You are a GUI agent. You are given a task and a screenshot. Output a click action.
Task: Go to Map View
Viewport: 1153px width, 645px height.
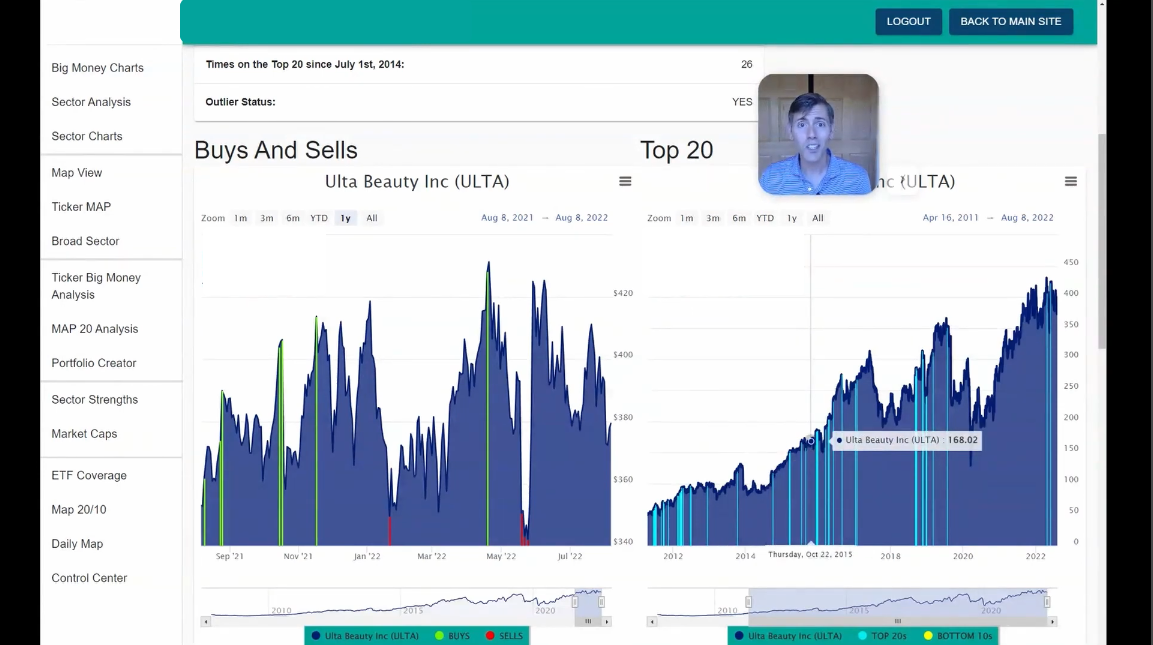point(76,173)
